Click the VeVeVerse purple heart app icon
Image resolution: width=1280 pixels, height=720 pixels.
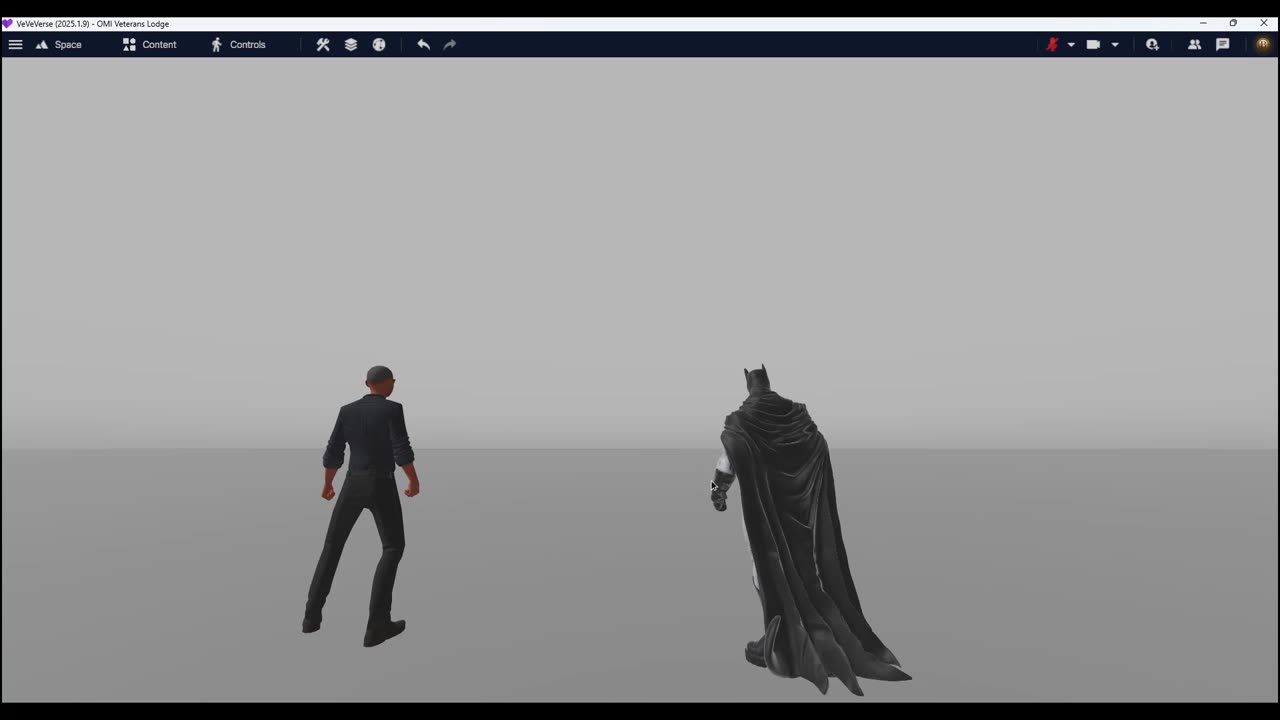(7, 23)
